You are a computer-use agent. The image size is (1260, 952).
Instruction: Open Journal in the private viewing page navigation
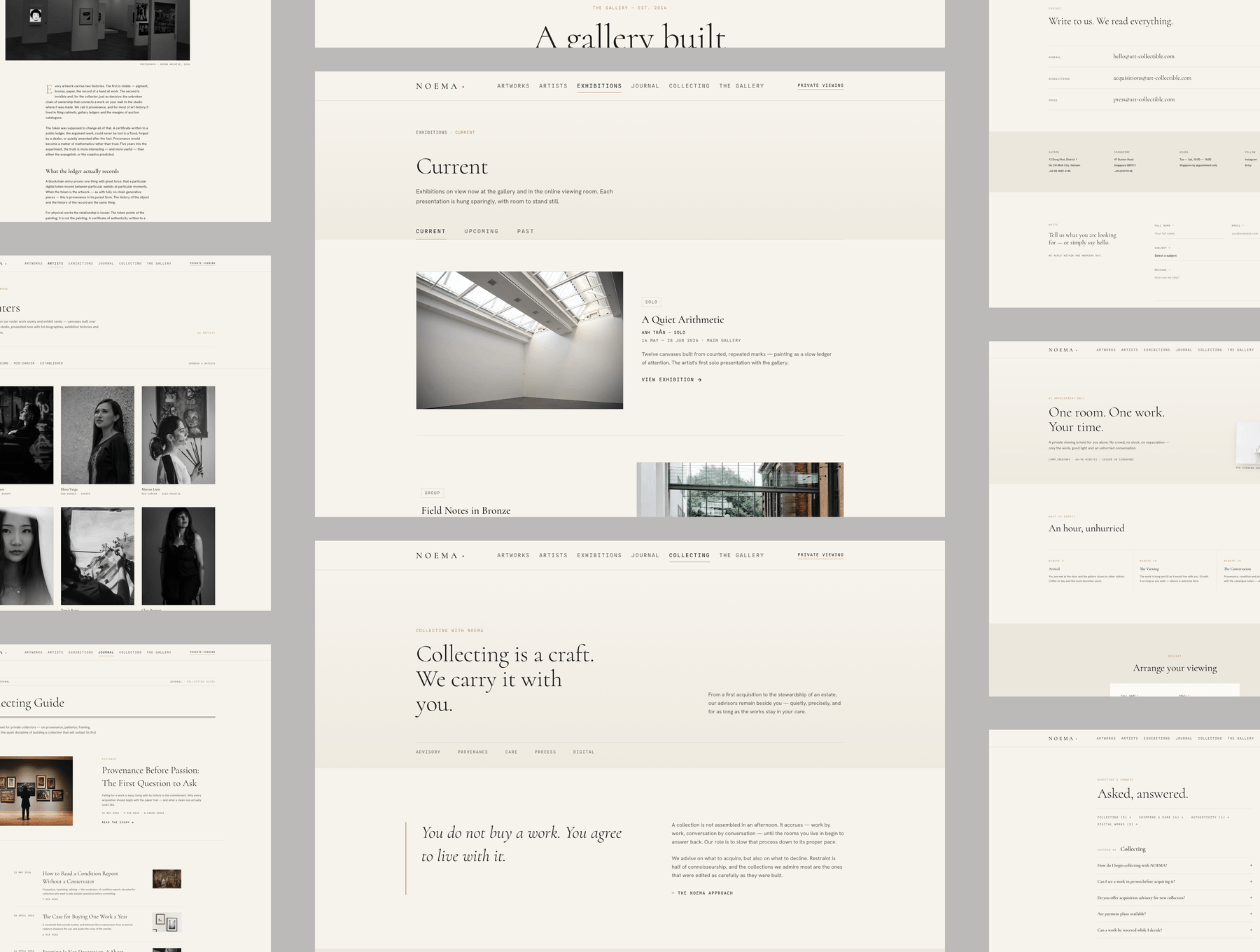(1184, 350)
